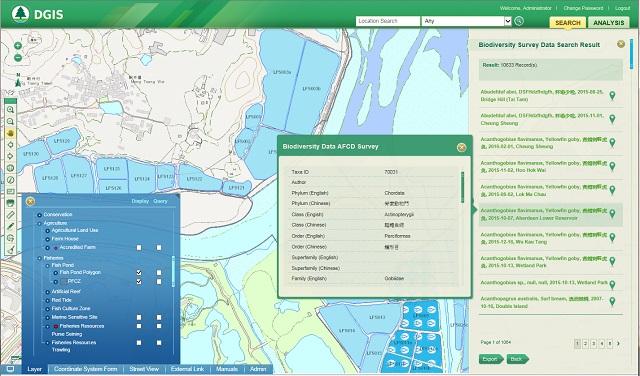Viewport: 640px width, 376px height.
Task: Locate Bridge Hill (Tai Tam) record pin
Action: click(612, 96)
